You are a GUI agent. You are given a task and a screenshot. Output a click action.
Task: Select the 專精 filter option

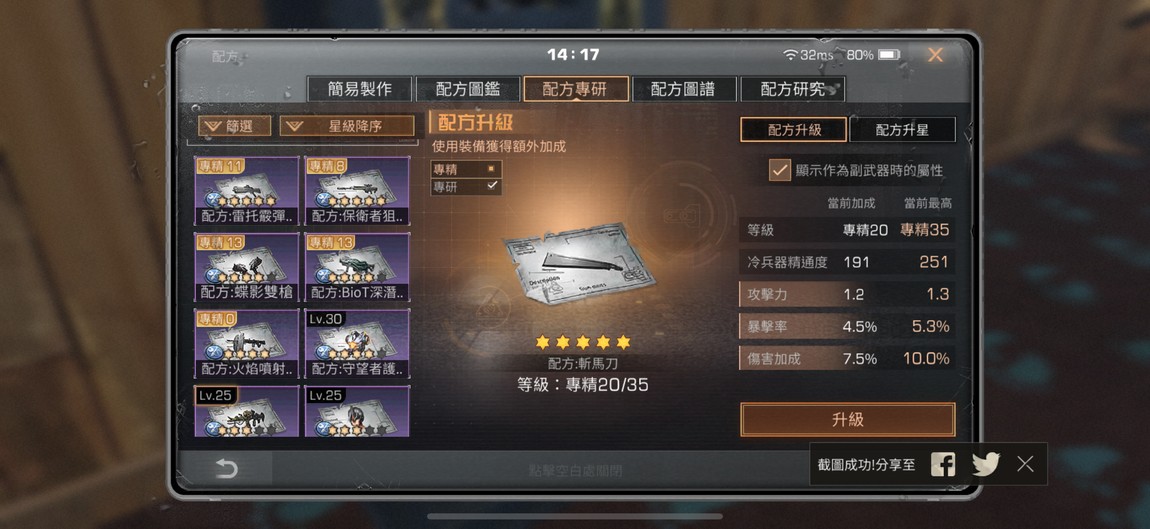466,169
